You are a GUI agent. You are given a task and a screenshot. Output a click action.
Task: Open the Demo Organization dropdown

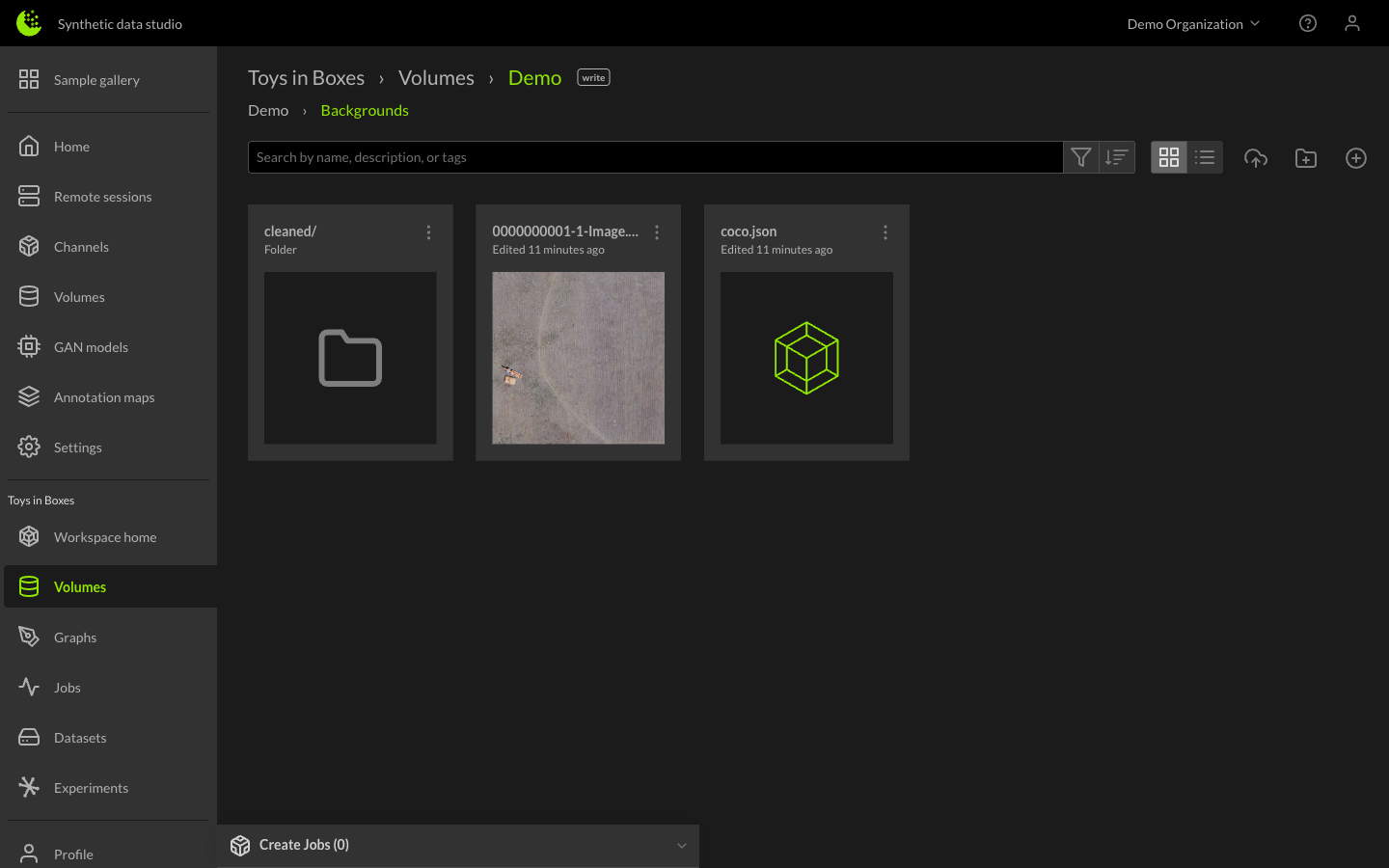(x=1193, y=23)
